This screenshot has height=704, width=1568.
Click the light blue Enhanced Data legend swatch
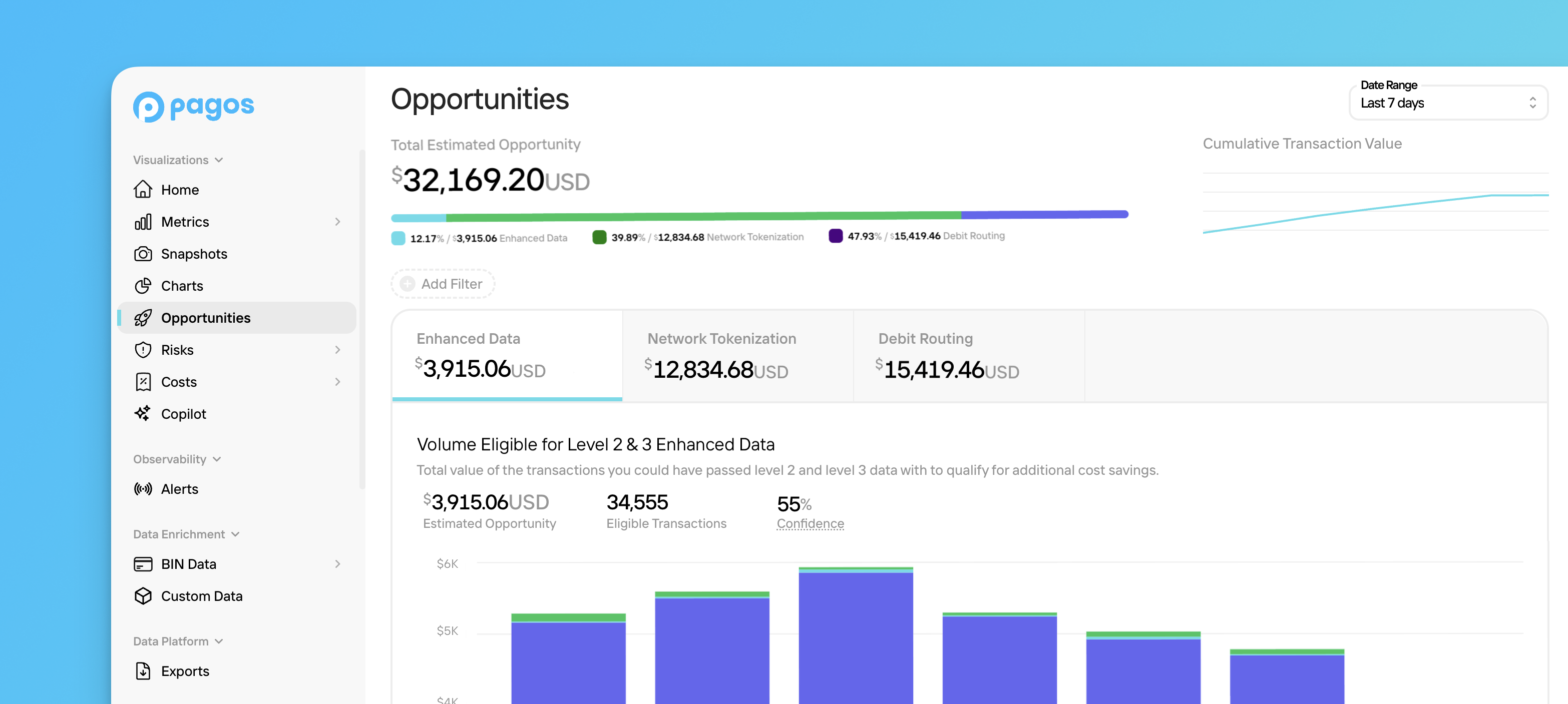398,238
